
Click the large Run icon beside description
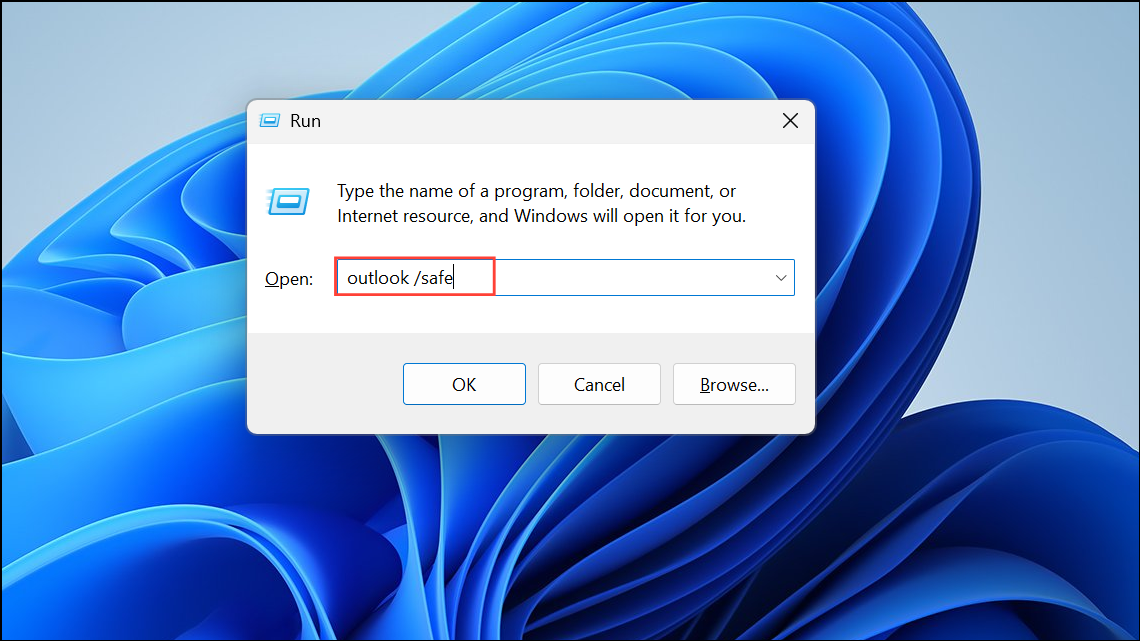[x=289, y=201]
